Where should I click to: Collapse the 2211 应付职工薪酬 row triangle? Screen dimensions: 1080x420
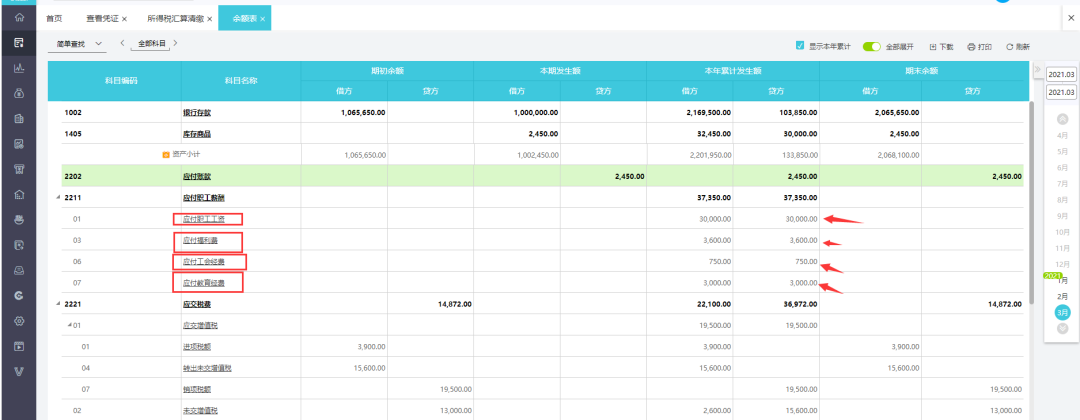[57, 198]
